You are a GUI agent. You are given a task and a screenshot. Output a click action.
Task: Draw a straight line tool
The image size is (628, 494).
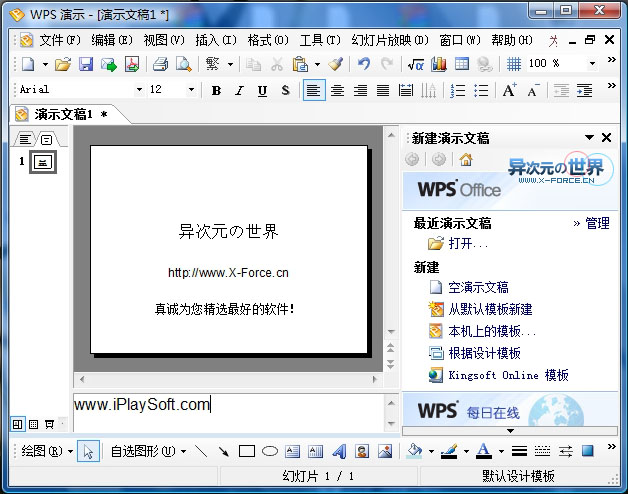[201, 452]
